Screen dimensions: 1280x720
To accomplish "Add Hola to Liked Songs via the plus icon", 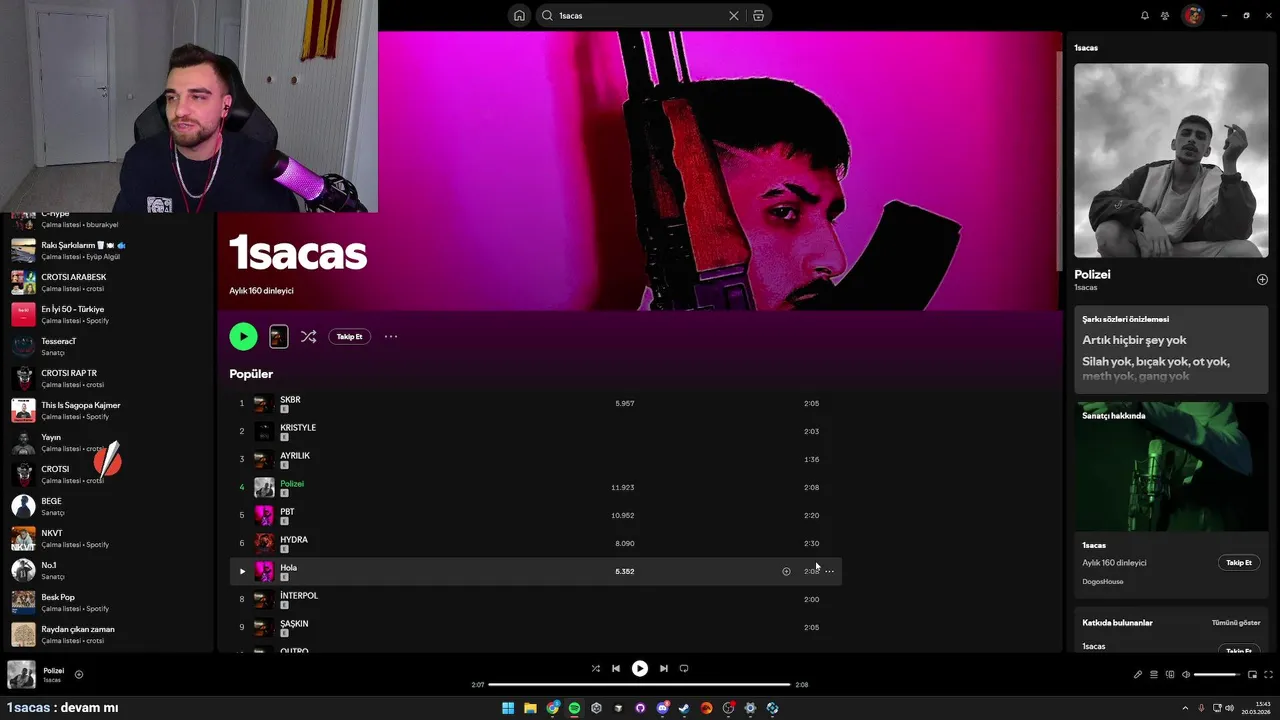I will 786,571.
